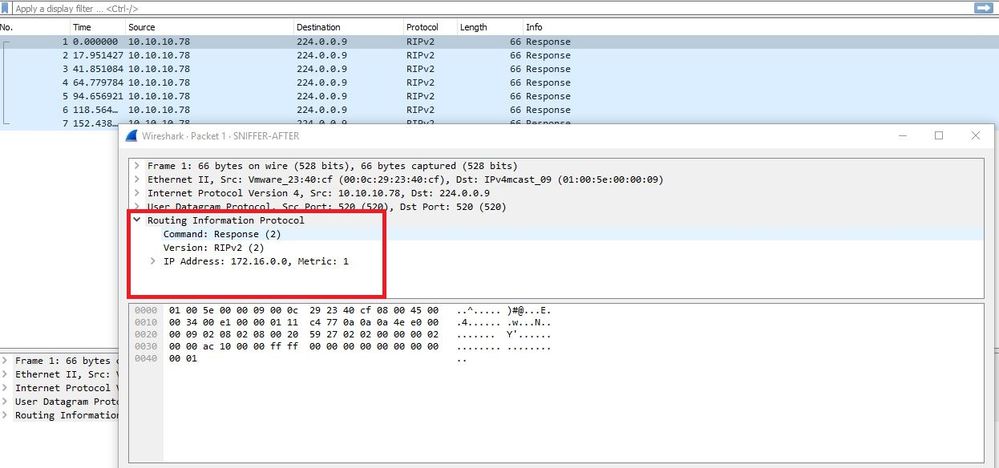Expand Routing Information in main details pane

5,415
